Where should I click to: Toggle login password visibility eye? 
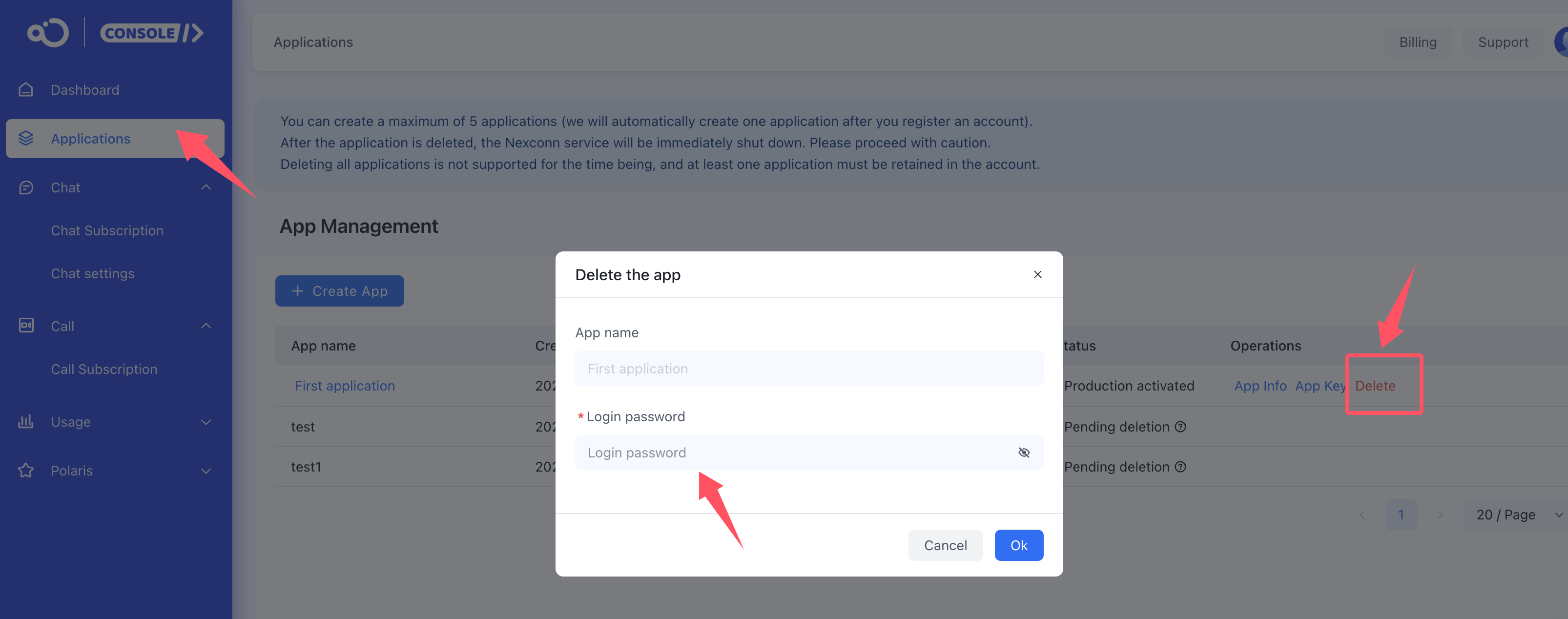[1024, 453]
